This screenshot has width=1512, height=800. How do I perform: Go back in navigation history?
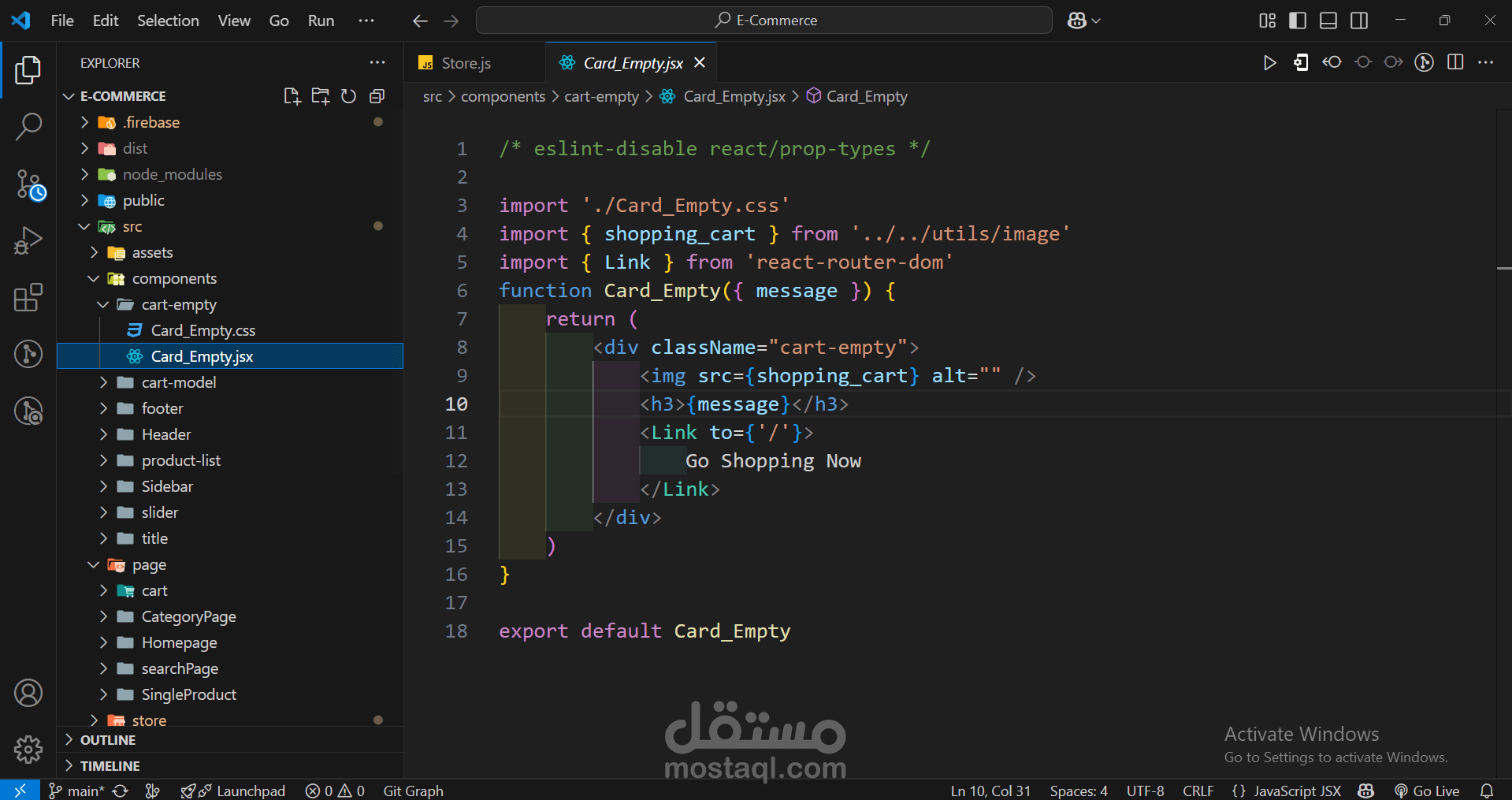(420, 21)
